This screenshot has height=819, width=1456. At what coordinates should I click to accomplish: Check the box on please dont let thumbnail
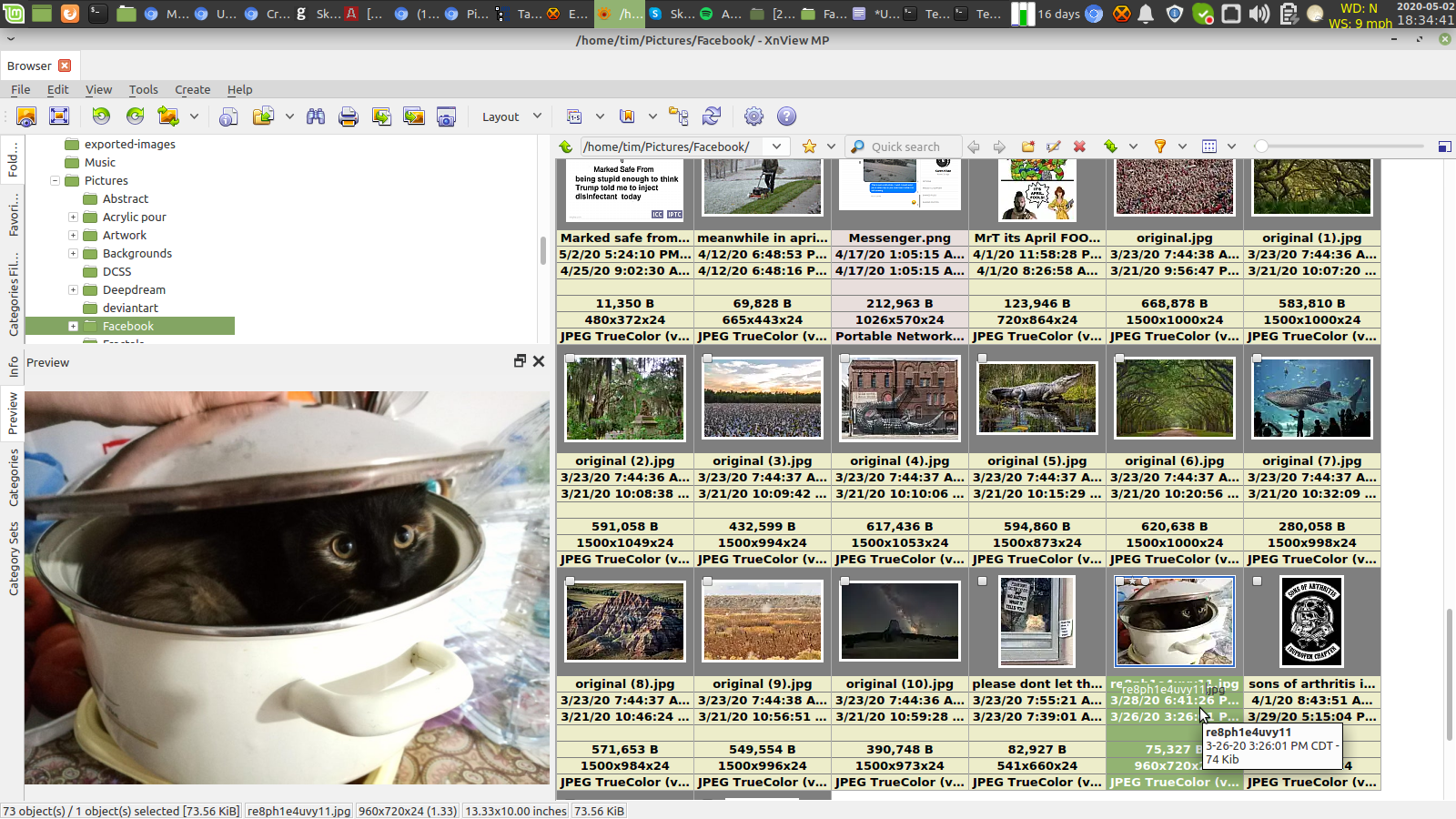982,581
